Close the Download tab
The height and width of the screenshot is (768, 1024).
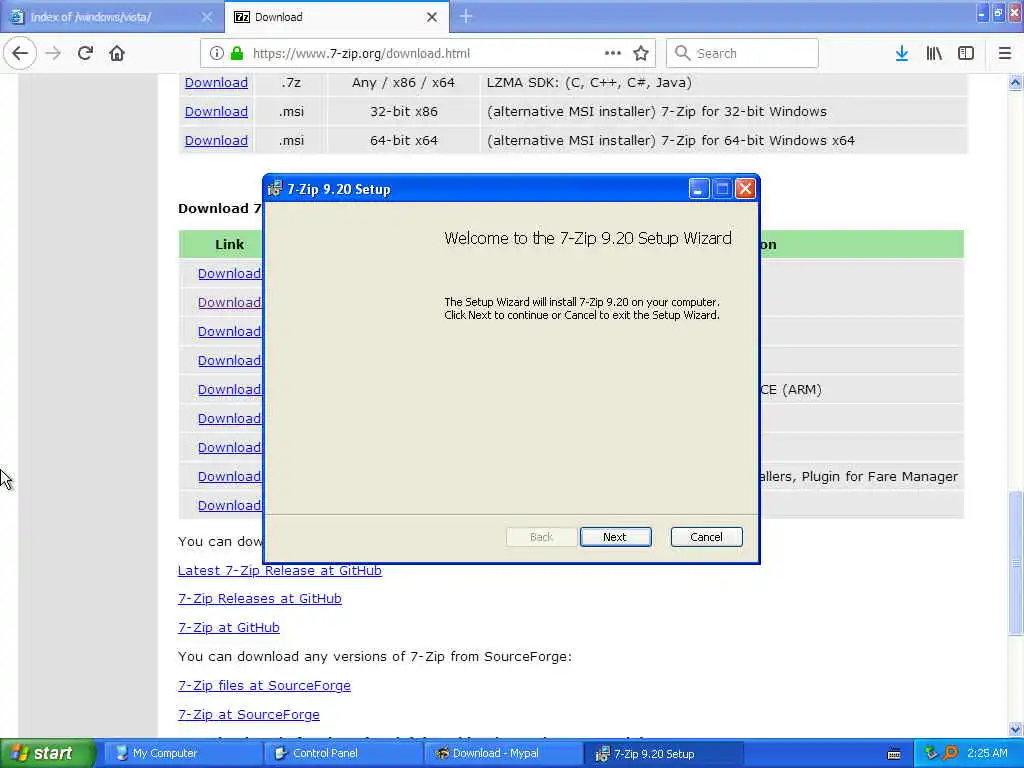(x=432, y=17)
